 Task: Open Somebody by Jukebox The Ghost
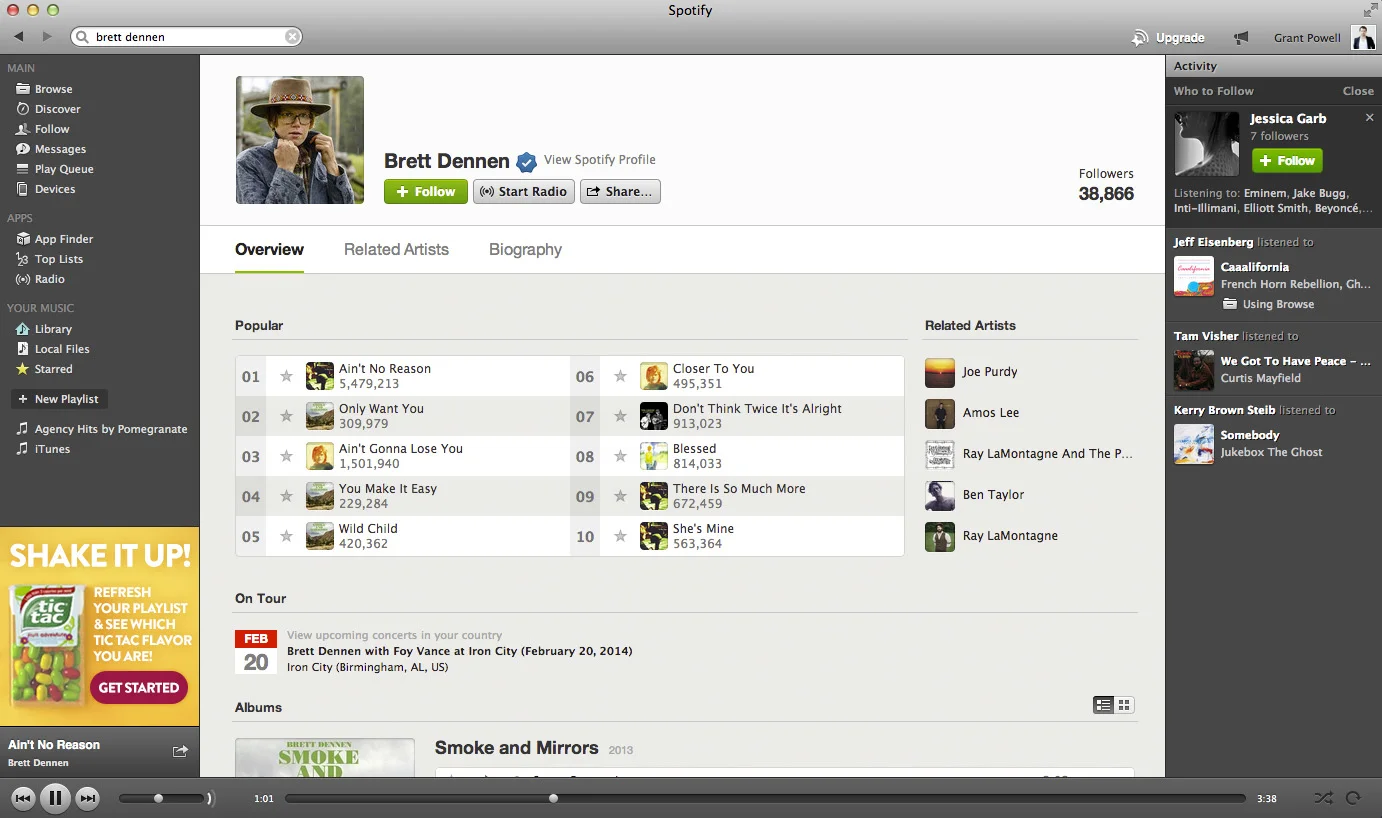(1250, 435)
